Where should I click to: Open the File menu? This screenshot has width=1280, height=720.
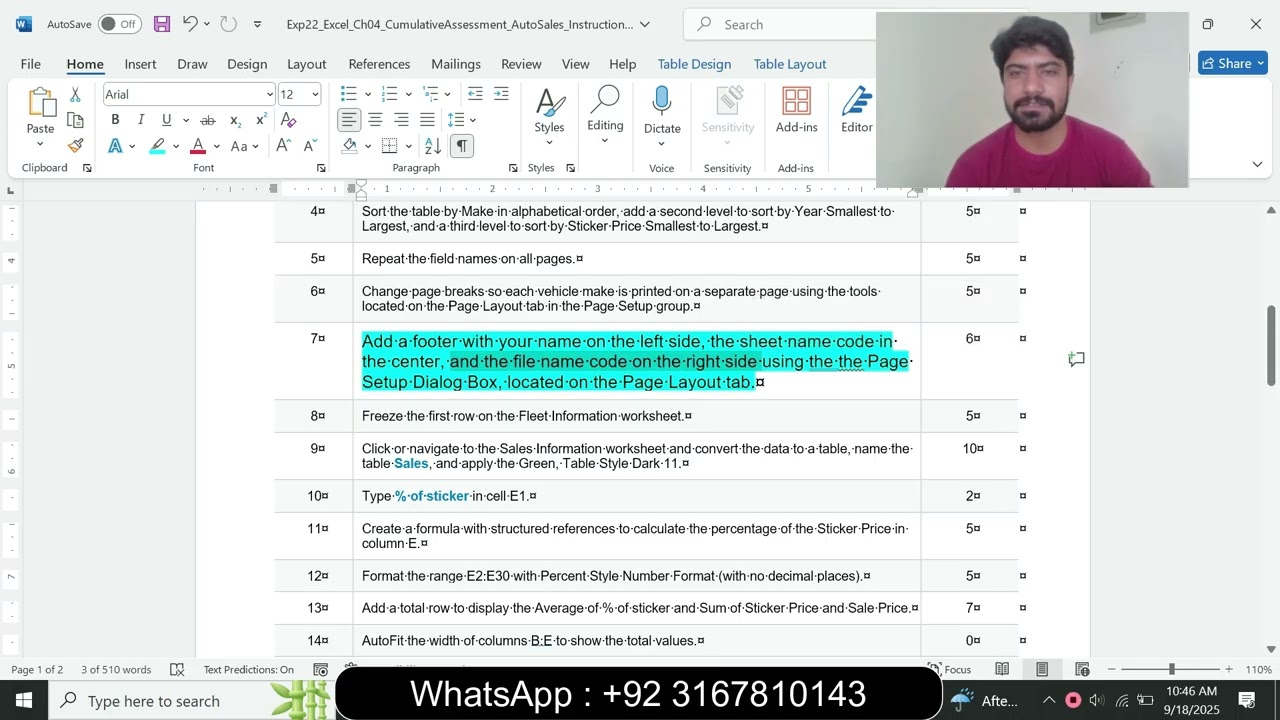pyautogui.click(x=31, y=63)
